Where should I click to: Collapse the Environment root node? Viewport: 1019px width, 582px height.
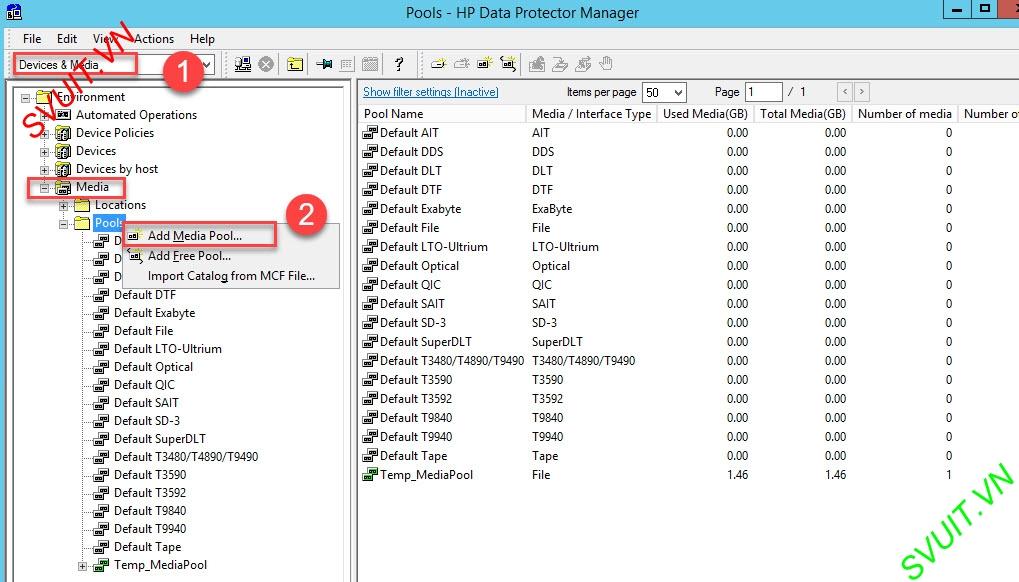pyautogui.click(x=25, y=98)
